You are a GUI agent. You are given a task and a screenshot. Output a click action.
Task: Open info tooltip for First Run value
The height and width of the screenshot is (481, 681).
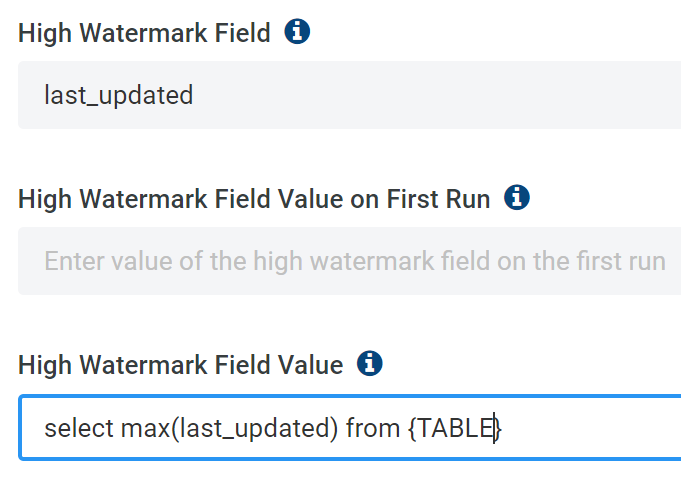pos(517,198)
